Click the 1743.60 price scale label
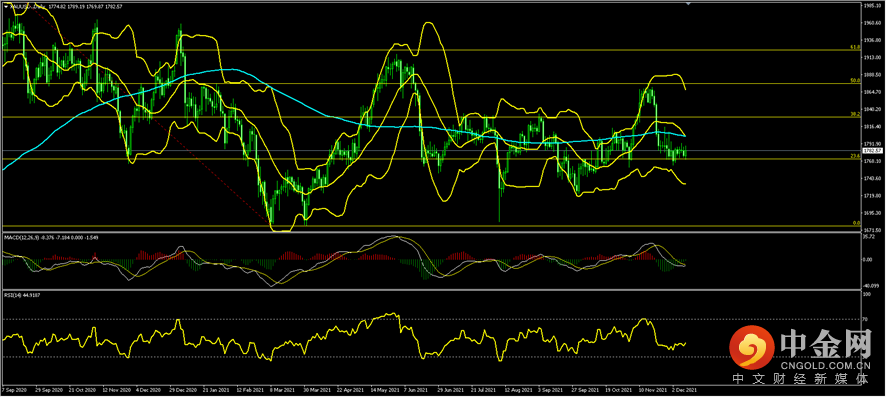 coord(872,178)
